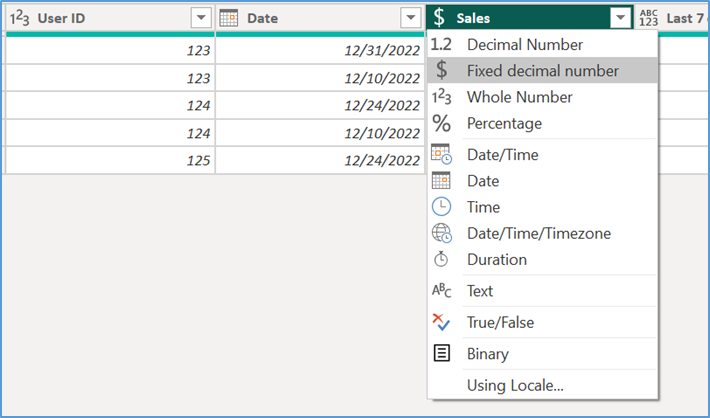Click the dollar icon beside Fixed decimal number
This screenshot has height=418, width=710.
click(x=441, y=70)
